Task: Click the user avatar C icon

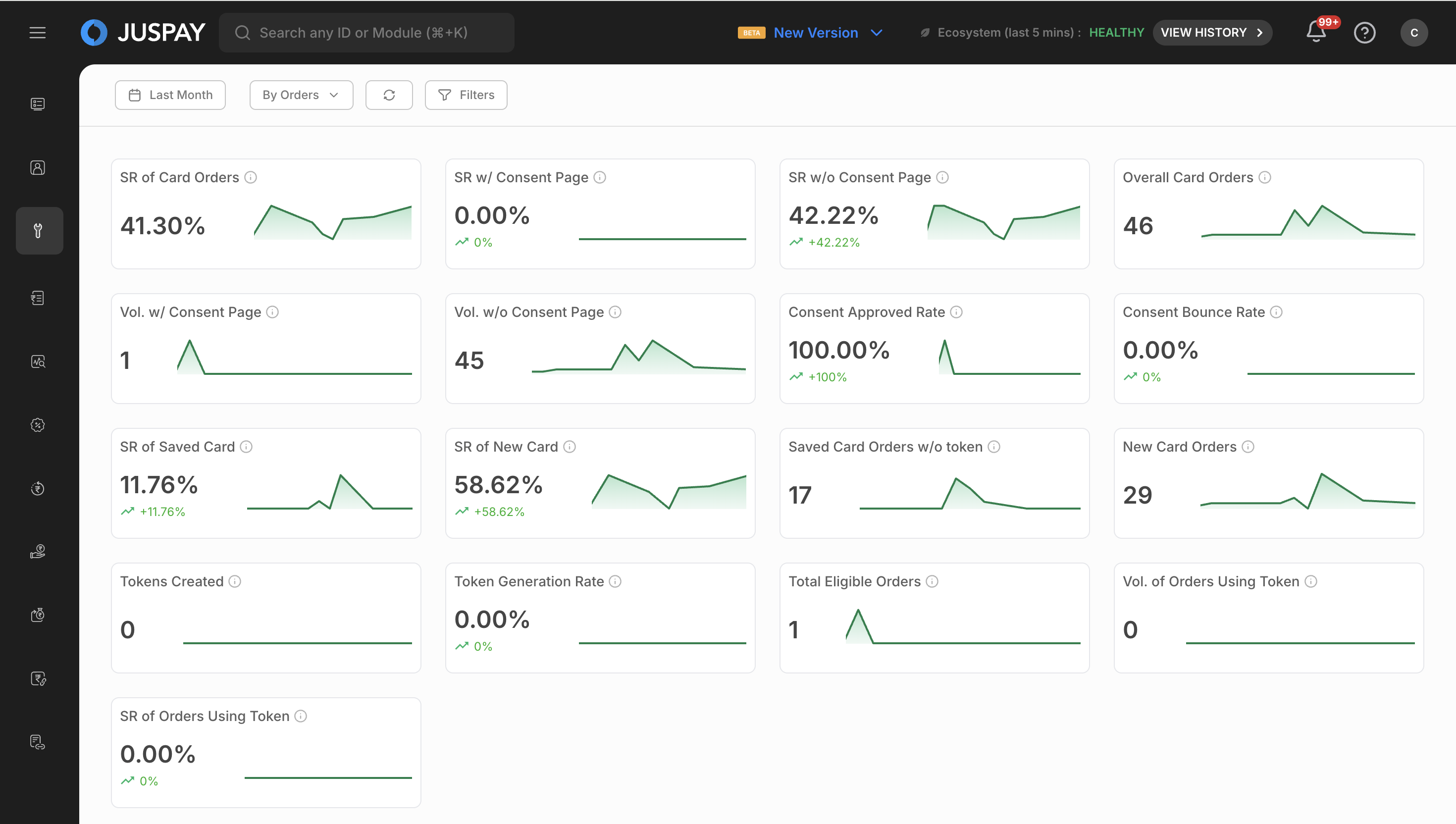Action: click(1413, 33)
